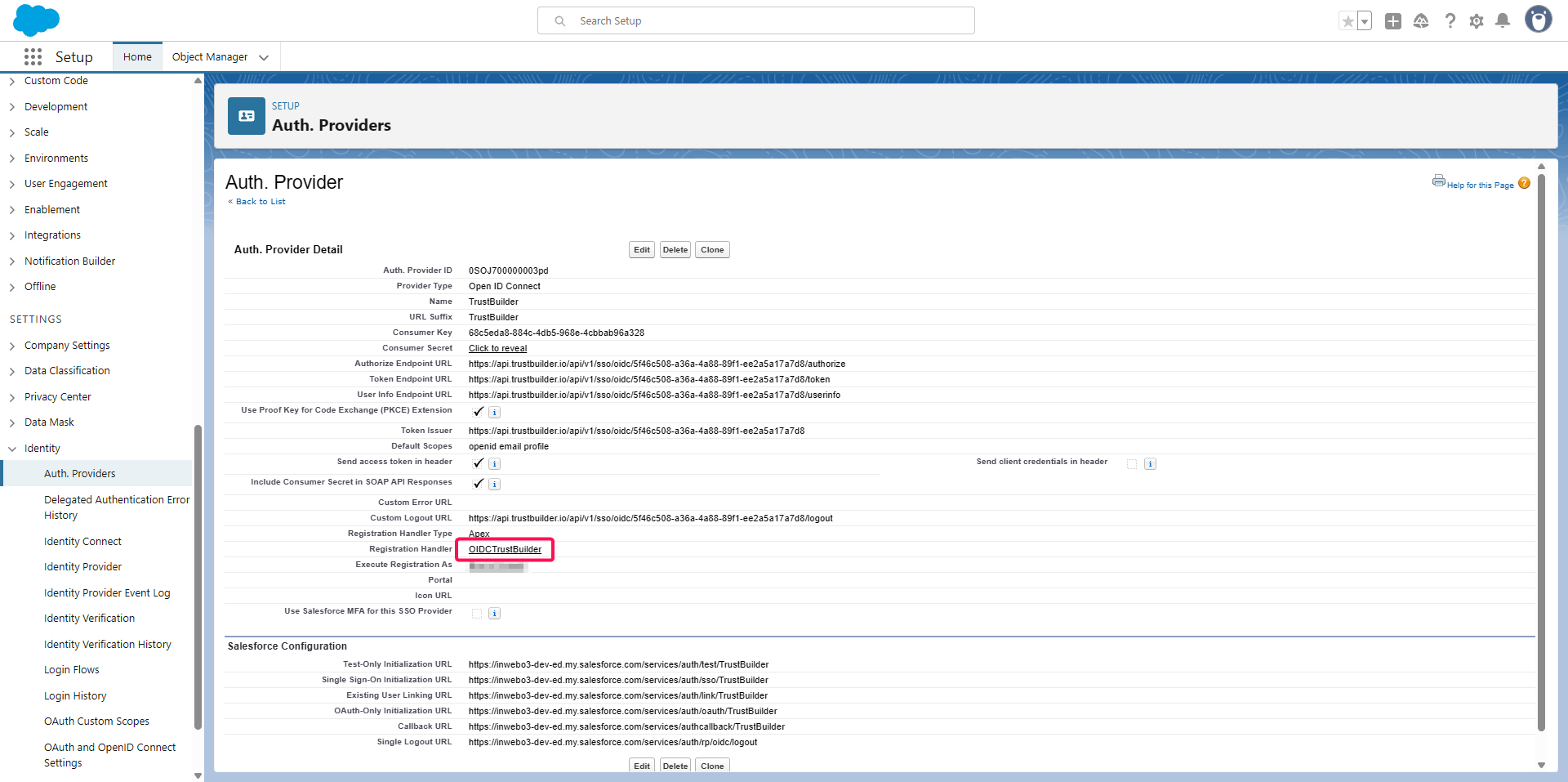The height and width of the screenshot is (782, 1568).
Task: Expand the Company Settings tree item
Action: (12, 346)
